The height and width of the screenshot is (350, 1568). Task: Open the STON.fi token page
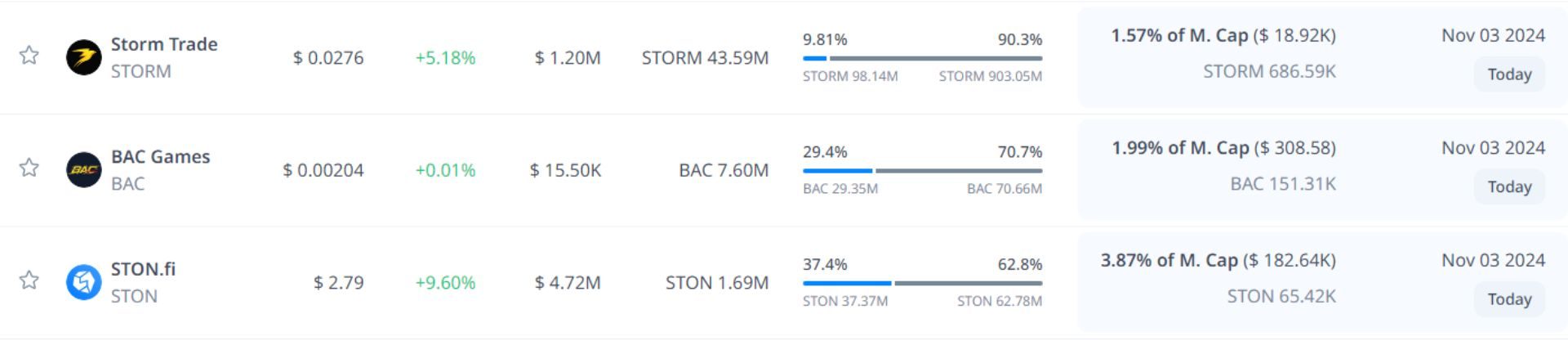click(143, 269)
